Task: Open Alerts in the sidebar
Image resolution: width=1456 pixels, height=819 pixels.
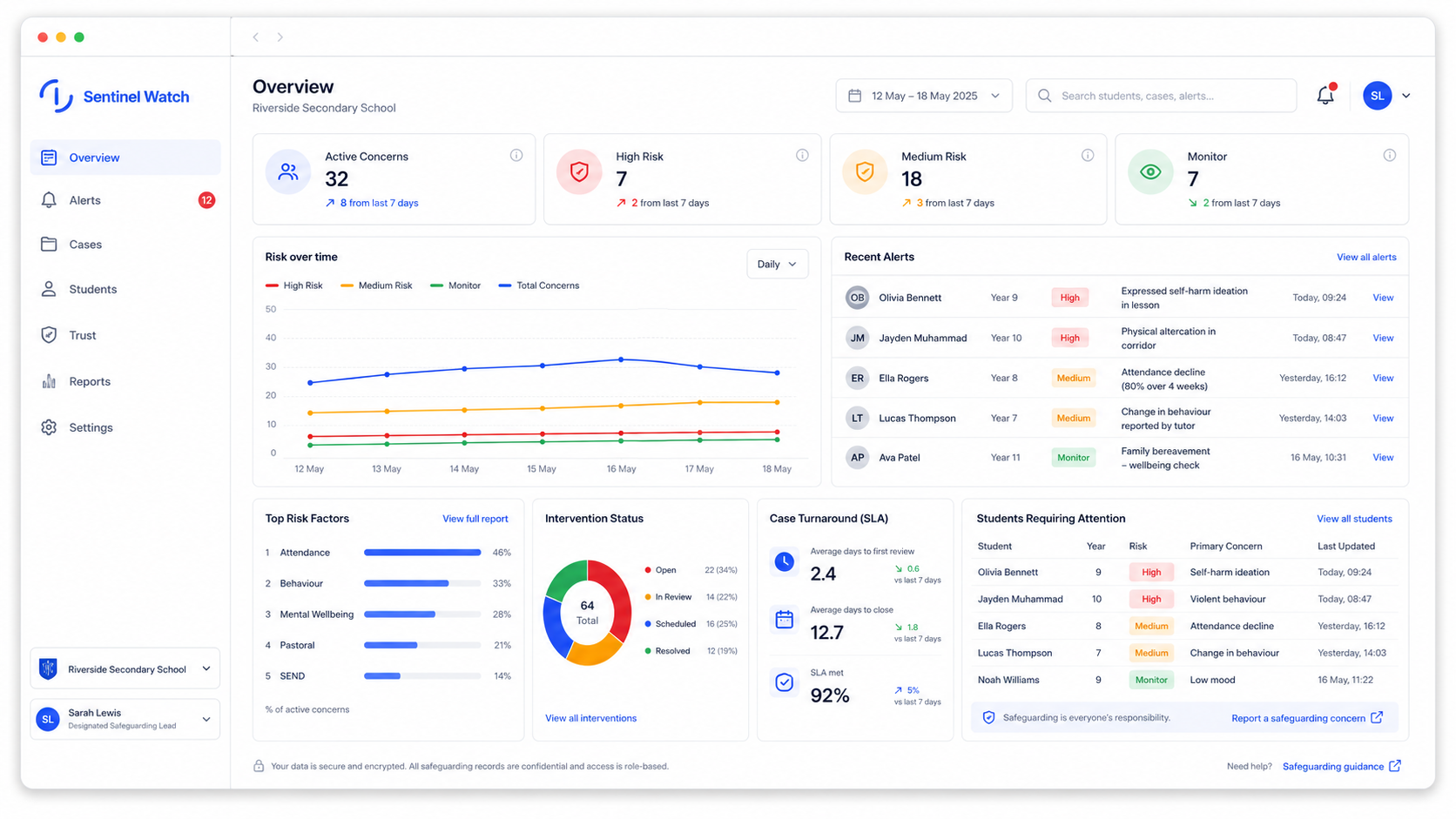Action: coord(125,200)
